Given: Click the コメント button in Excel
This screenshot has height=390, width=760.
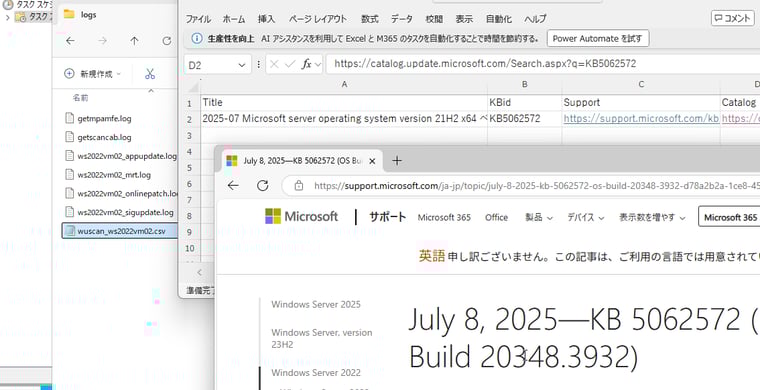Looking at the screenshot, I should point(732,18).
